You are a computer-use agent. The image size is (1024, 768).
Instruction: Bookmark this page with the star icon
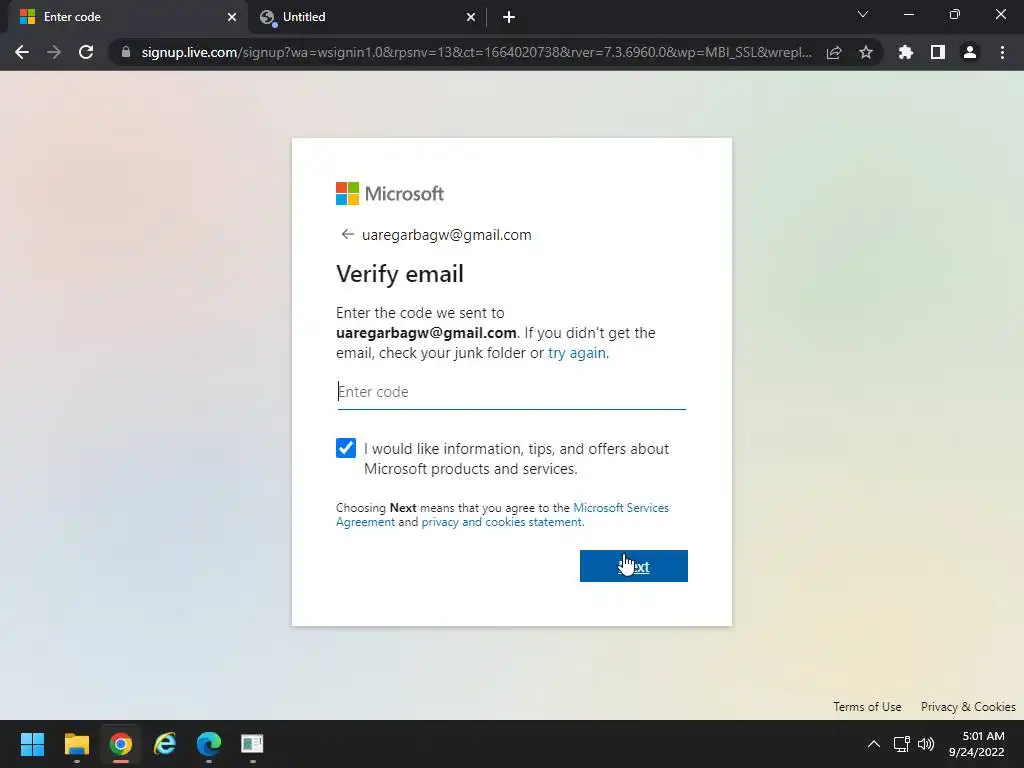tap(866, 52)
